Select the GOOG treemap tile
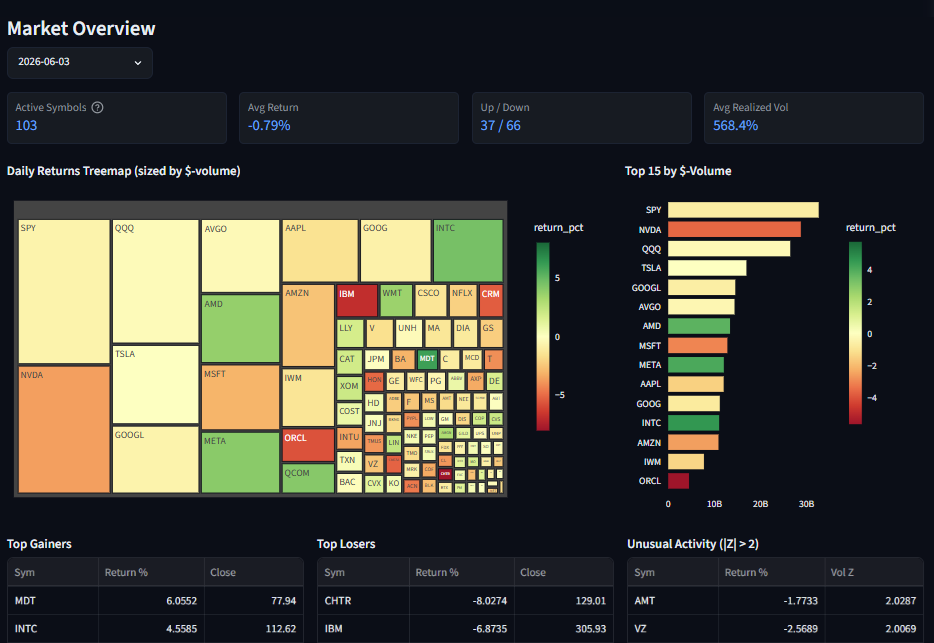 (396, 250)
